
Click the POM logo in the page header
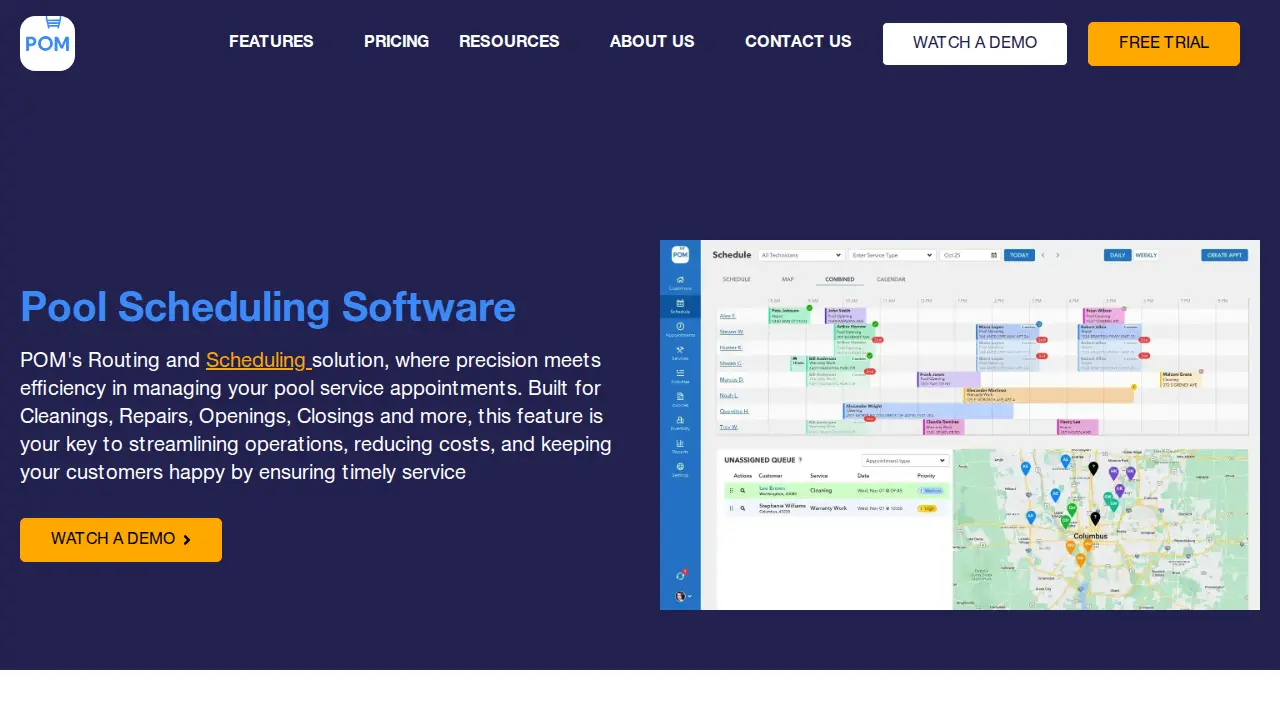tap(47, 43)
